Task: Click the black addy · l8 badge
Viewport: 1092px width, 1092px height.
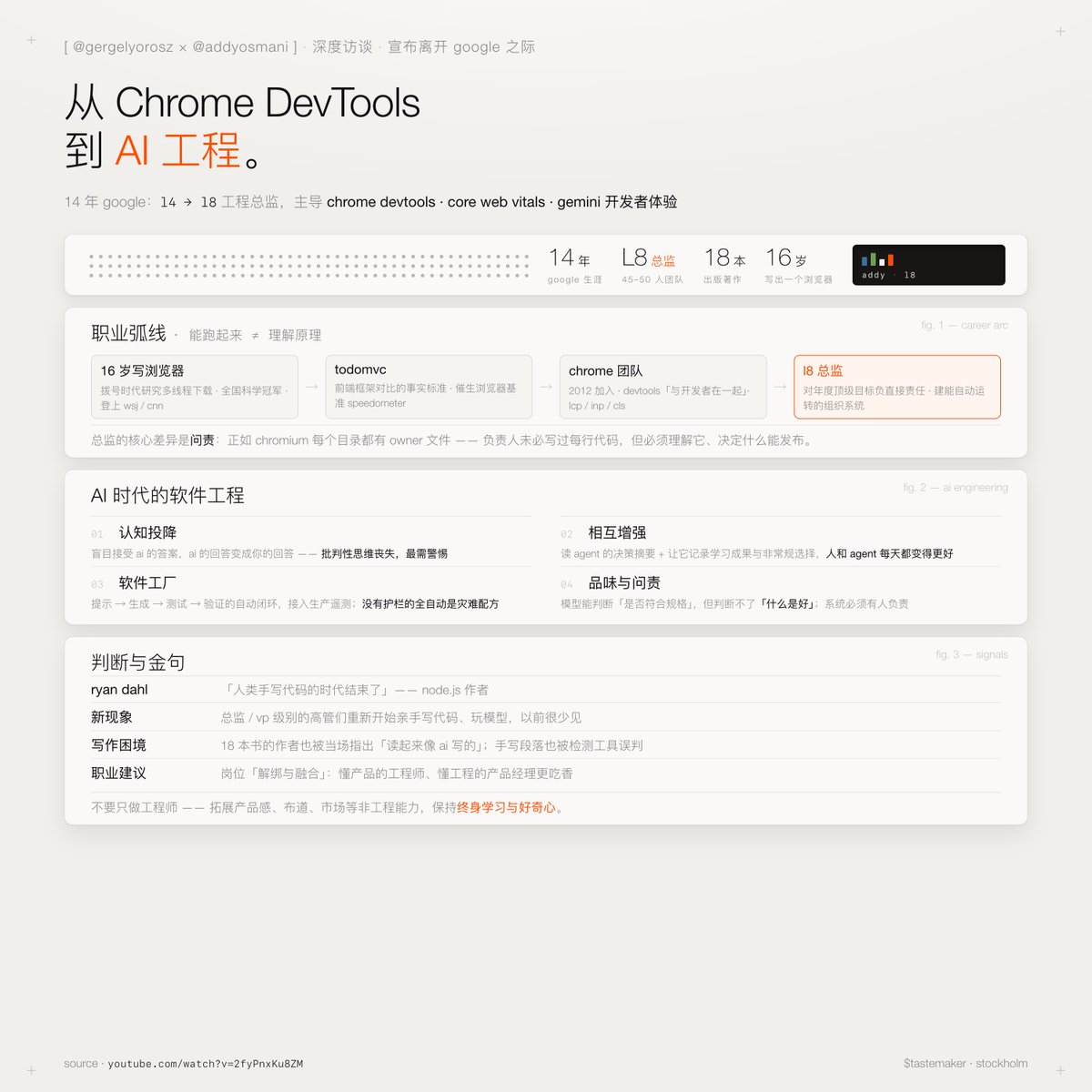Action: (928, 265)
